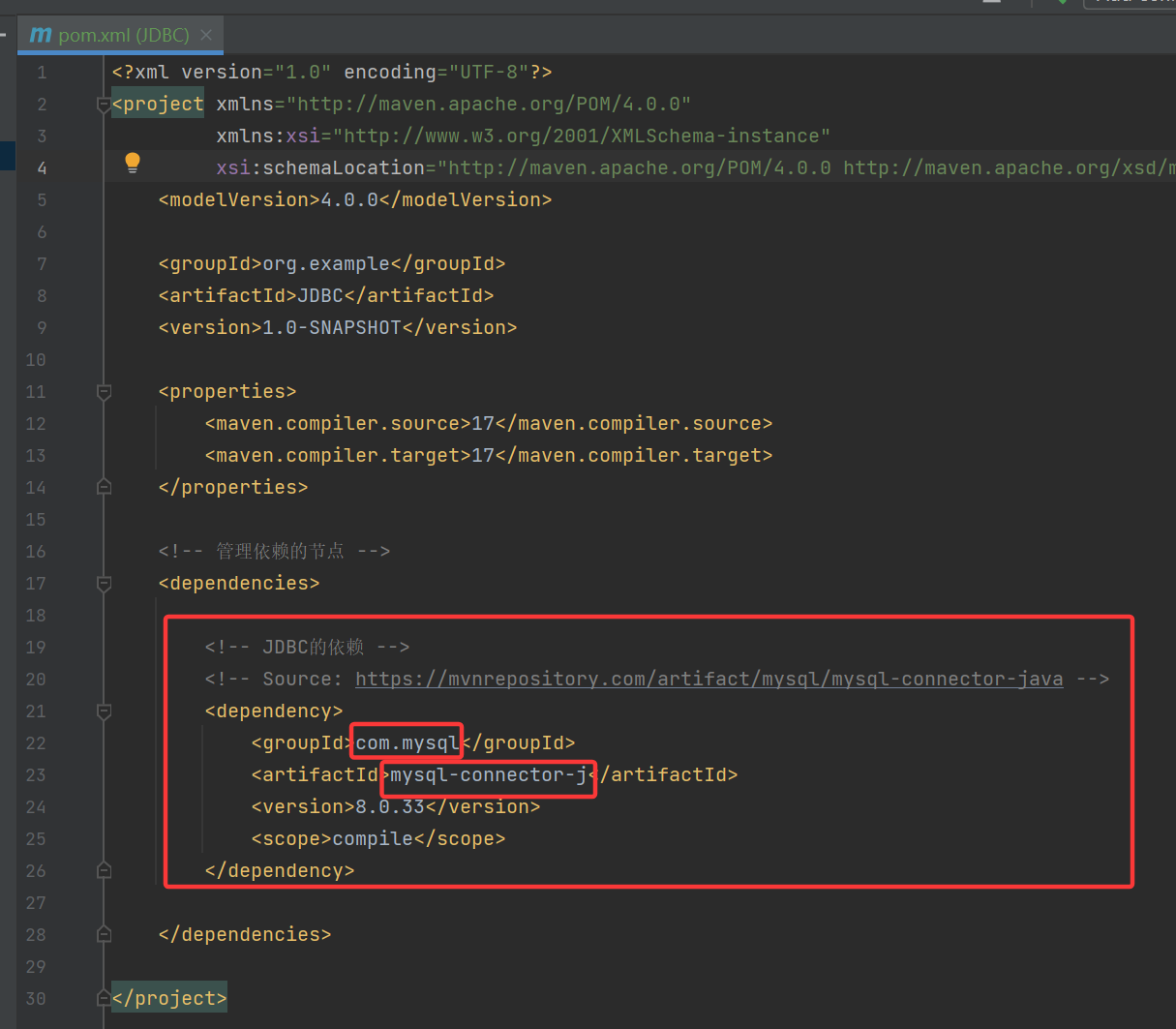Screen dimensions: 1176x1029
Task: Click the opening properties tag
Action: tap(227, 391)
